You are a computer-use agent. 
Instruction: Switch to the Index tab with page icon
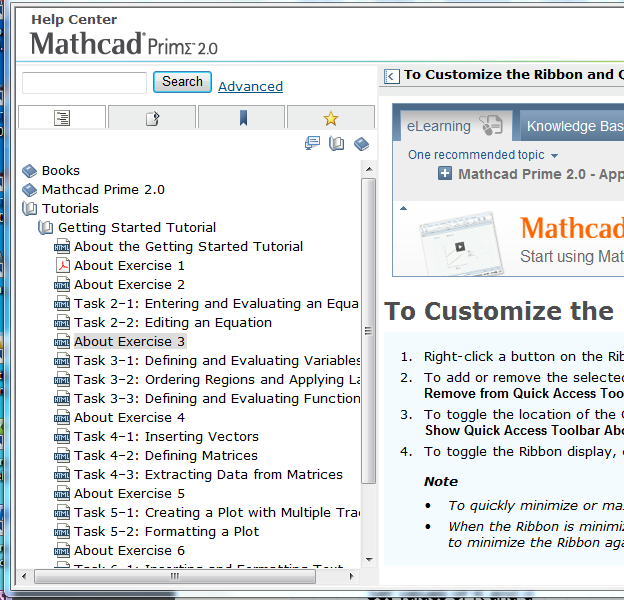click(152, 117)
